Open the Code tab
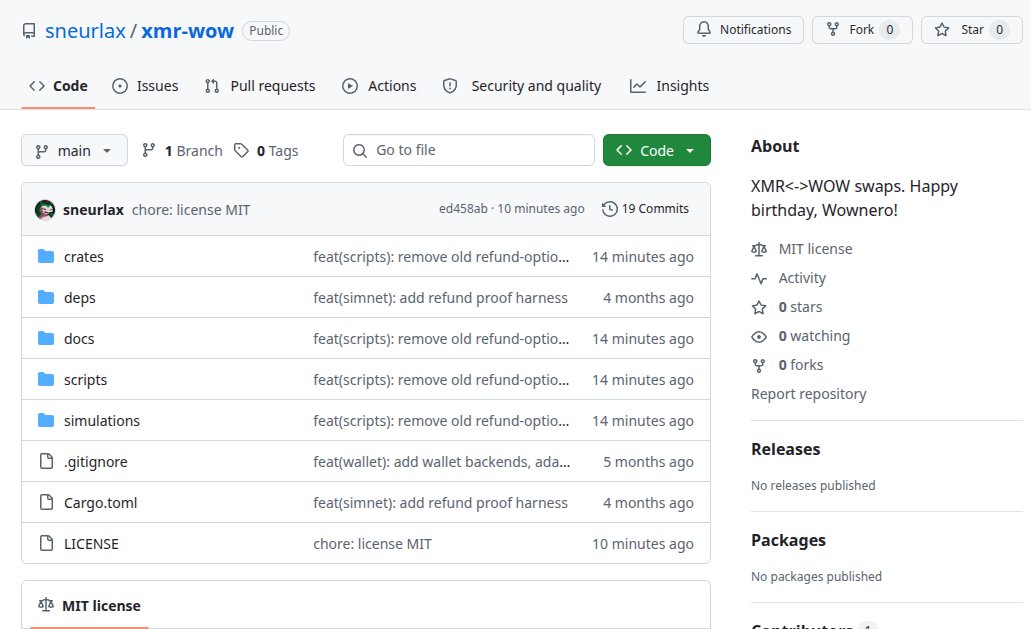Screen dimensions: 1031x629 [59, 86]
